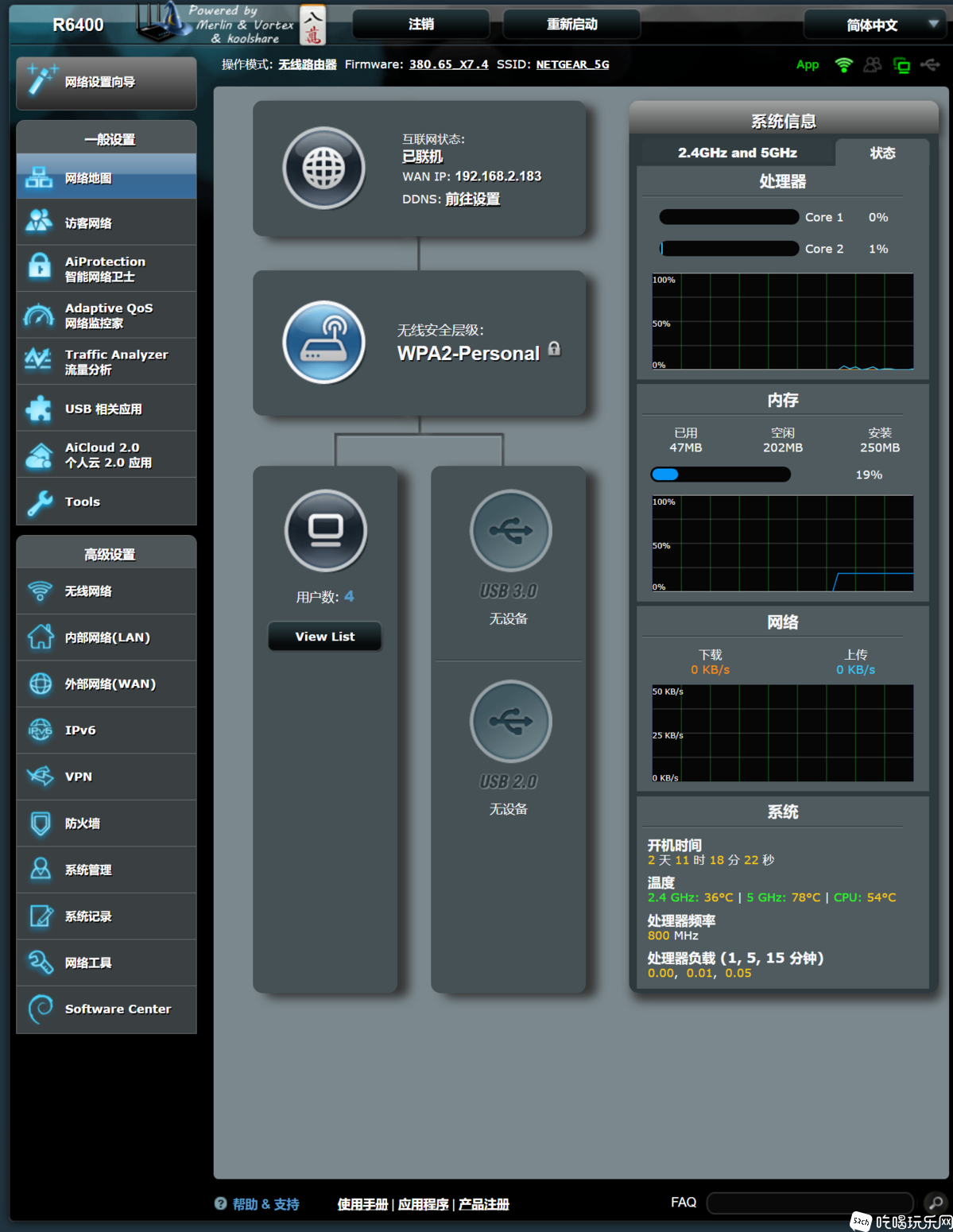Click the processor load values 0.00, 0.01, 0.05

coord(699,973)
